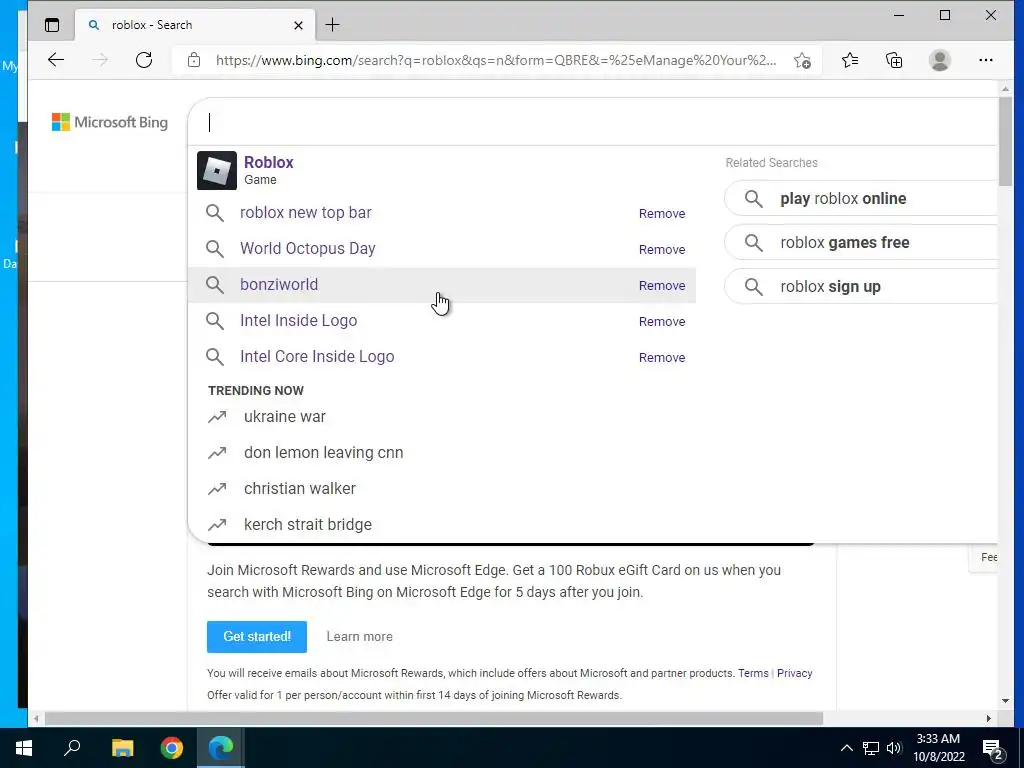Click the address bar URL
The image size is (1024, 768).
coord(496,60)
